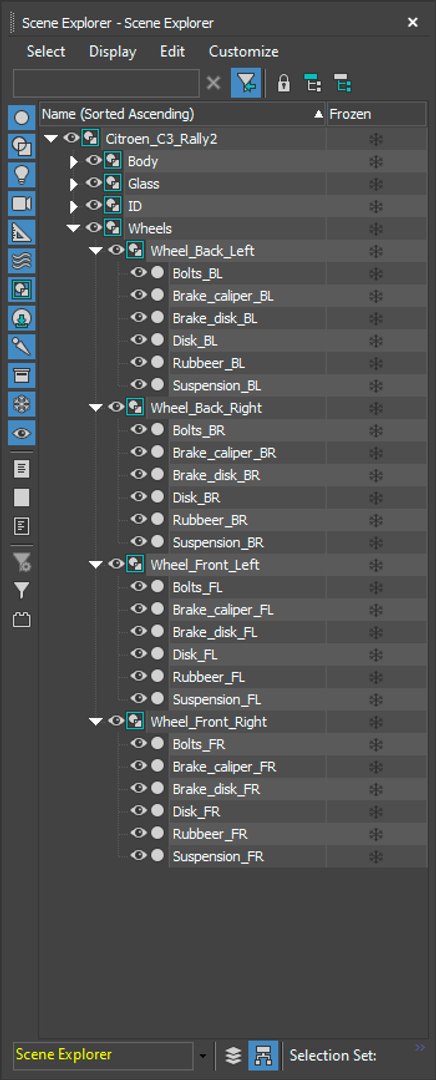The width and height of the screenshot is (436, 1080).
Task: Switch to Sort by Layer stack icon
Action: 233,1055
